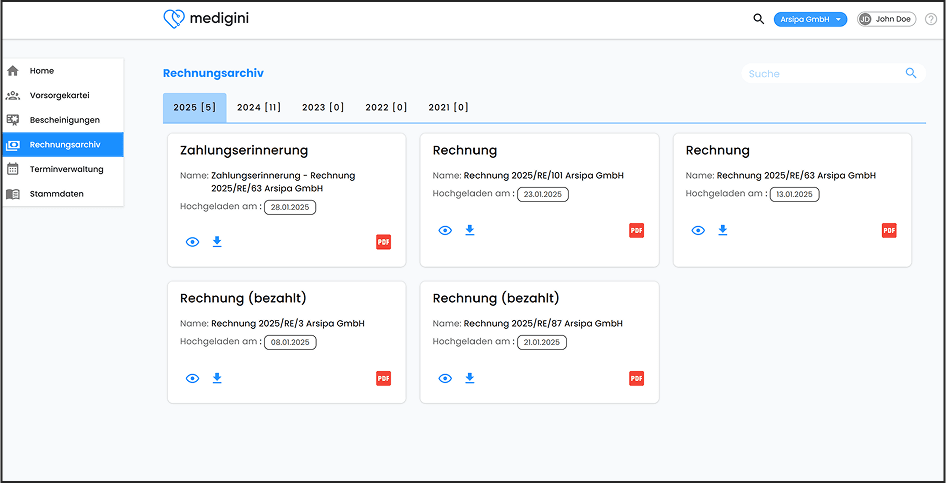The image size is (946, 483).
Task: Click date badge 08.01.2025
Action: [x=290, y=343]
